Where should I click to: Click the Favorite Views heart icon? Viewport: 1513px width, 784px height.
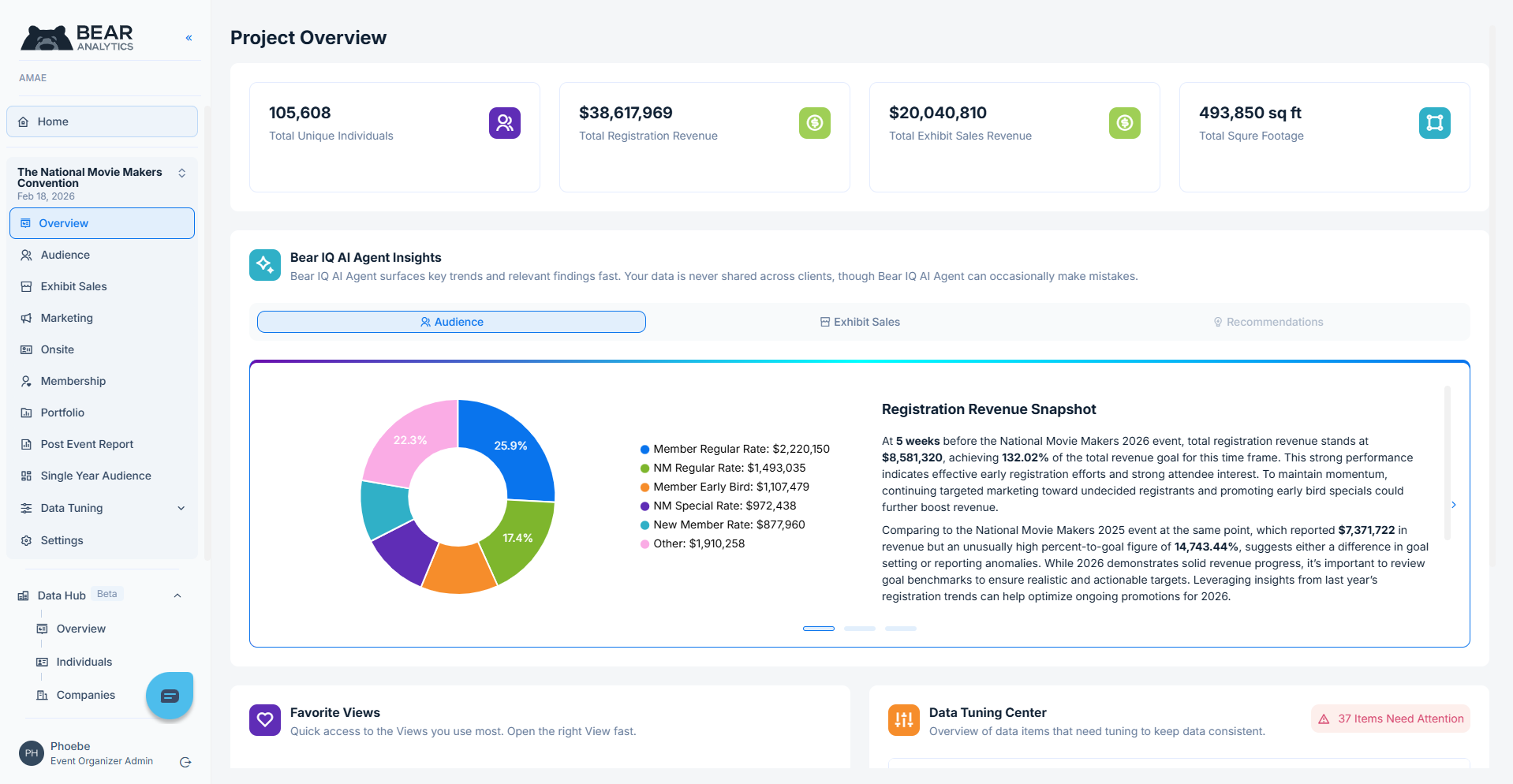[265, 720]
